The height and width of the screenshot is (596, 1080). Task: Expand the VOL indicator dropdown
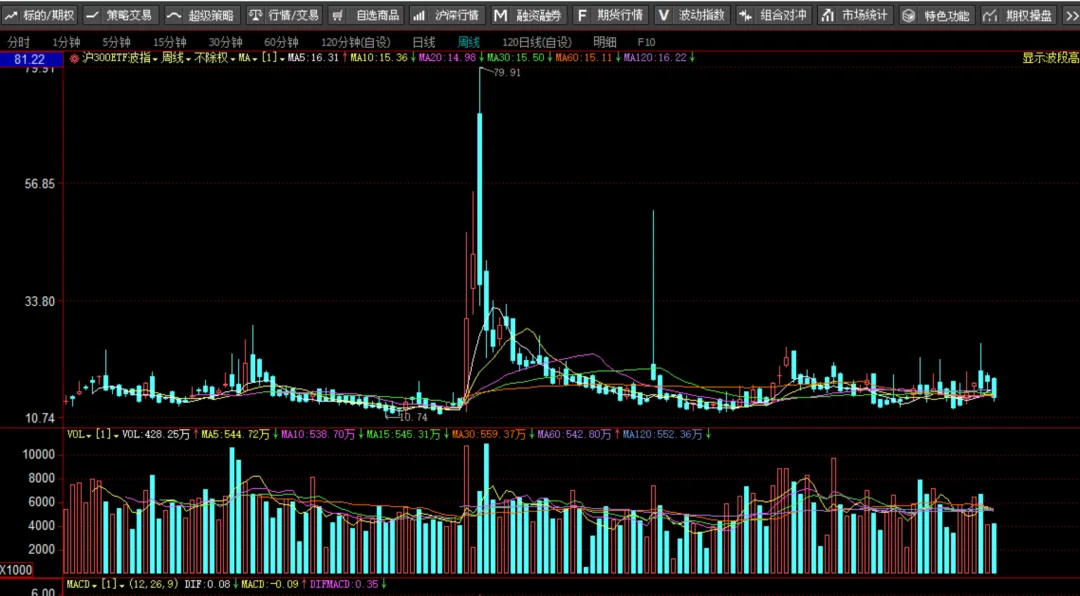coord(79,434)
